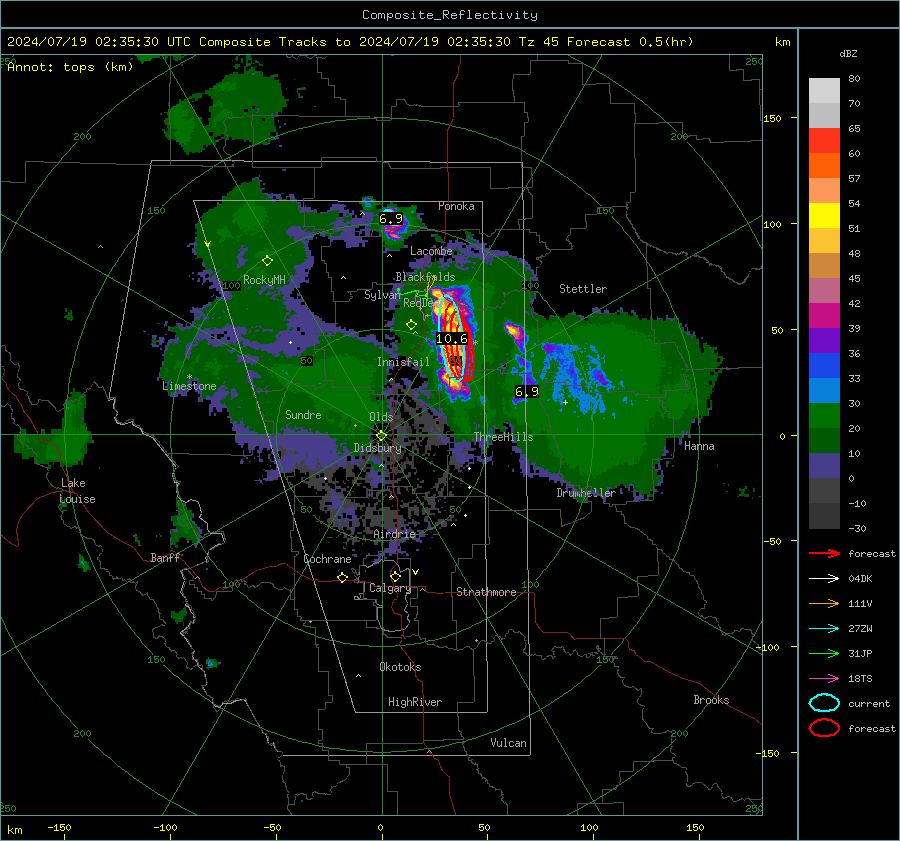Screen dimensions: 900x841
Task: Click the ThreeHills label
Action: pyautogui.click(x=503, y=437)
